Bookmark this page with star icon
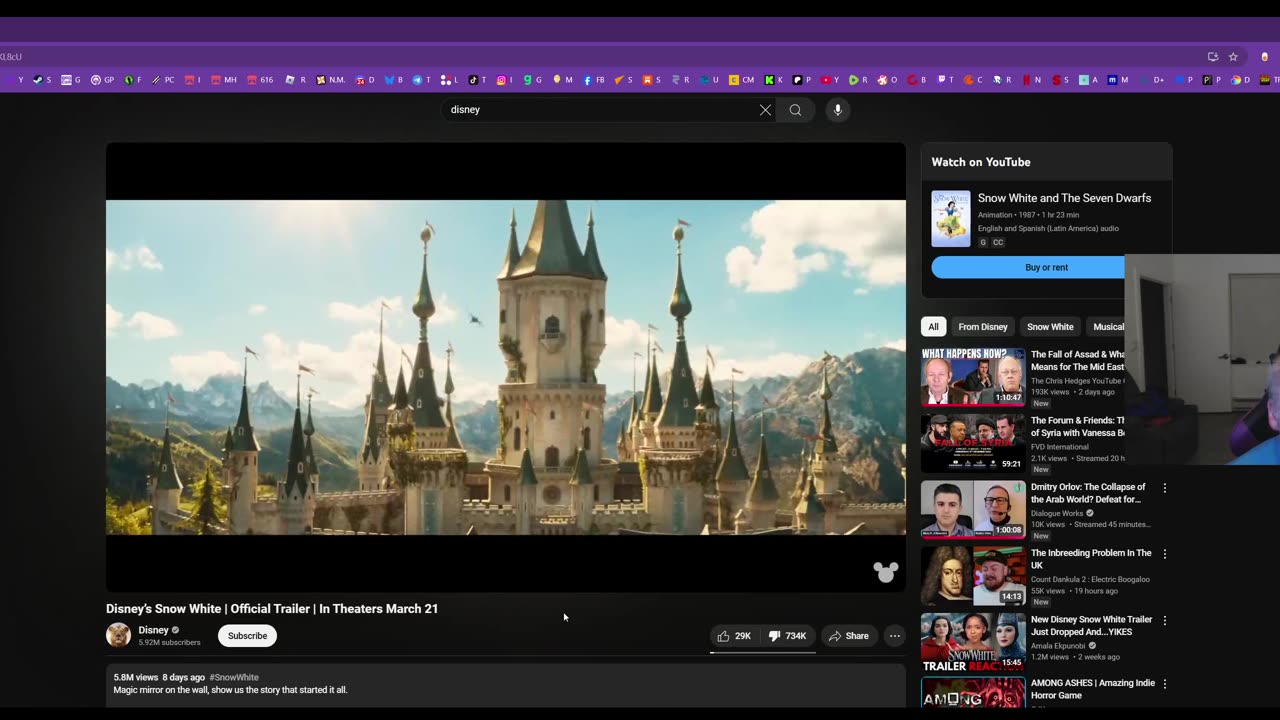 click(1233, 57)
